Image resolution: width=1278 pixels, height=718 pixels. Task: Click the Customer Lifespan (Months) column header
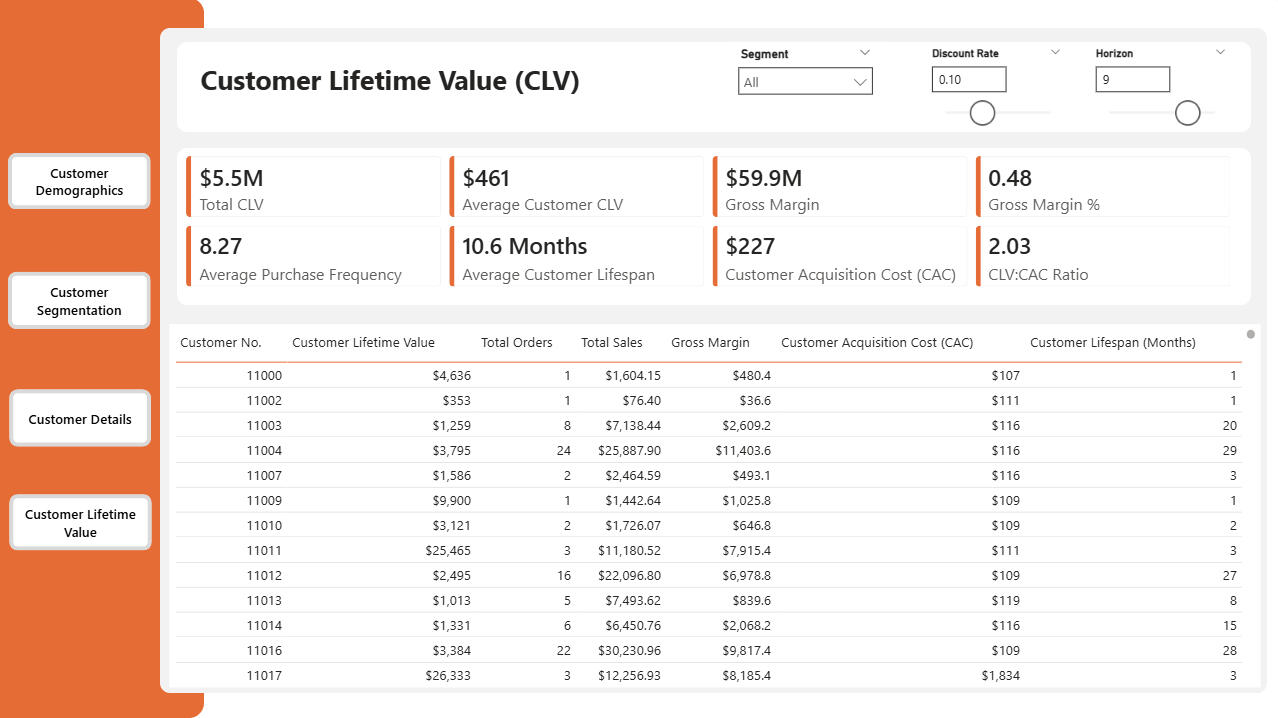click(x=1112, y=343)
